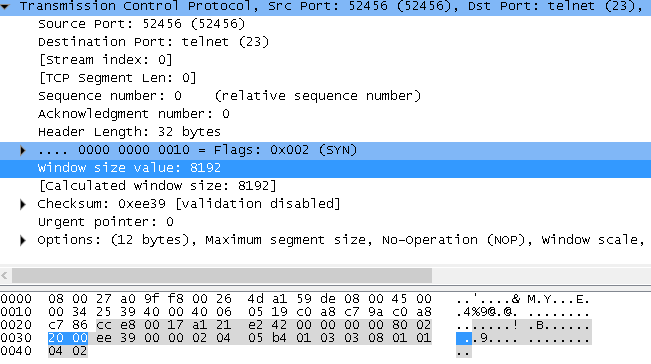Viewport: 651px width, 364px height.
Task: Select the Source Port: 52456 line
Action: tap(326, 24)
